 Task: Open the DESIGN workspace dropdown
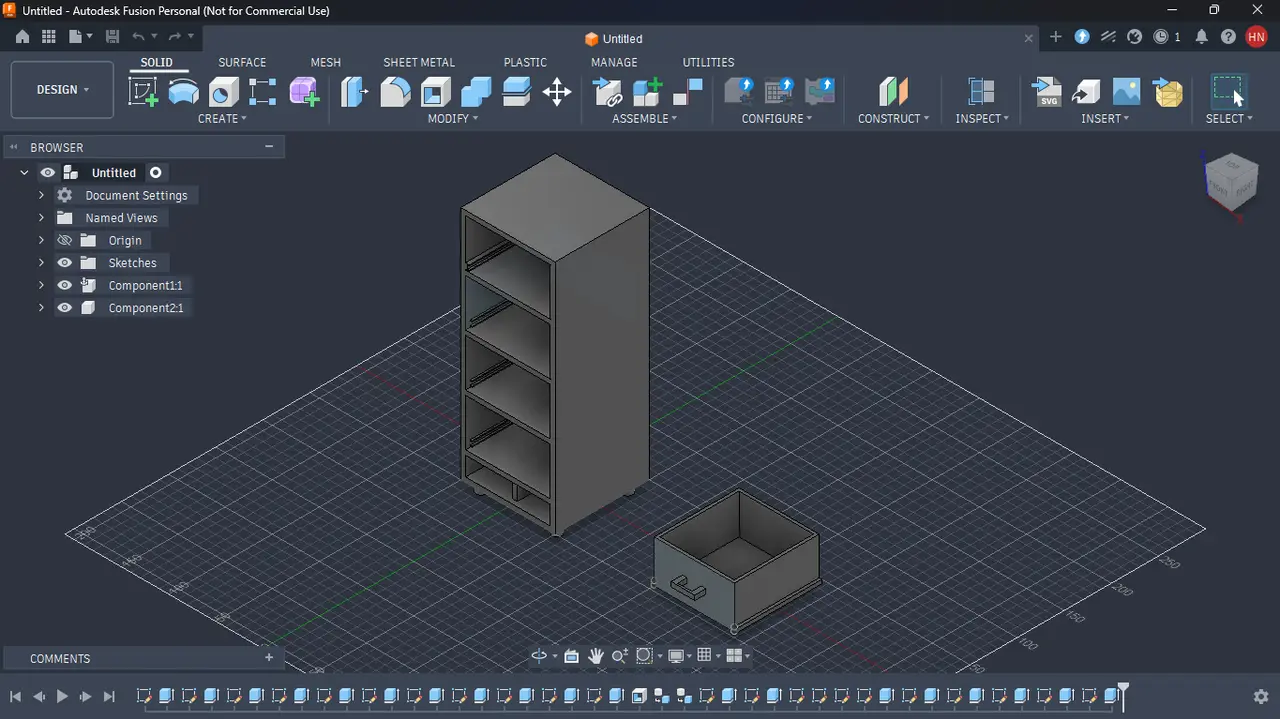(62, 90)
